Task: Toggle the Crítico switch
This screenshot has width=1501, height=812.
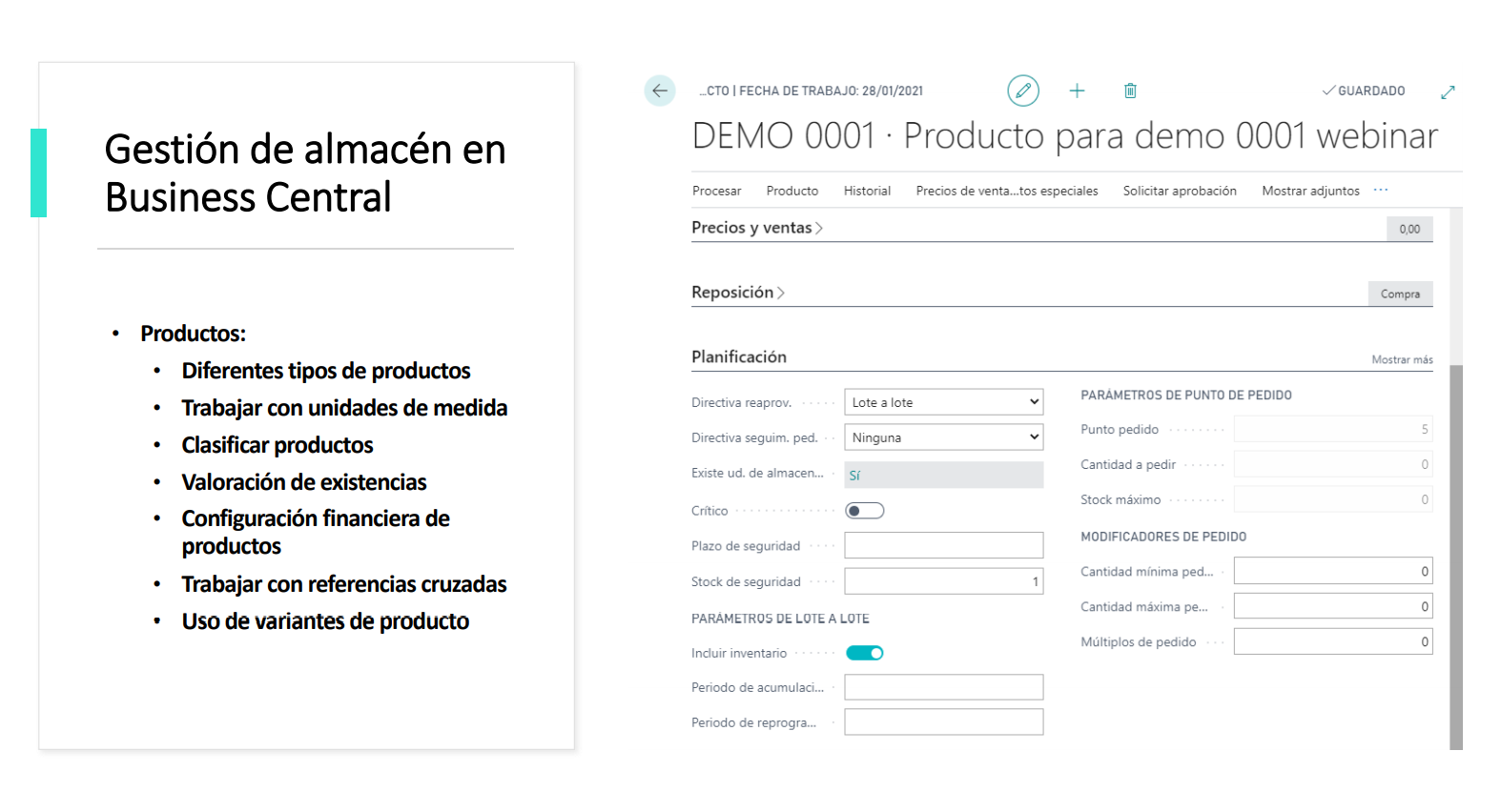Action: (865, 511)
